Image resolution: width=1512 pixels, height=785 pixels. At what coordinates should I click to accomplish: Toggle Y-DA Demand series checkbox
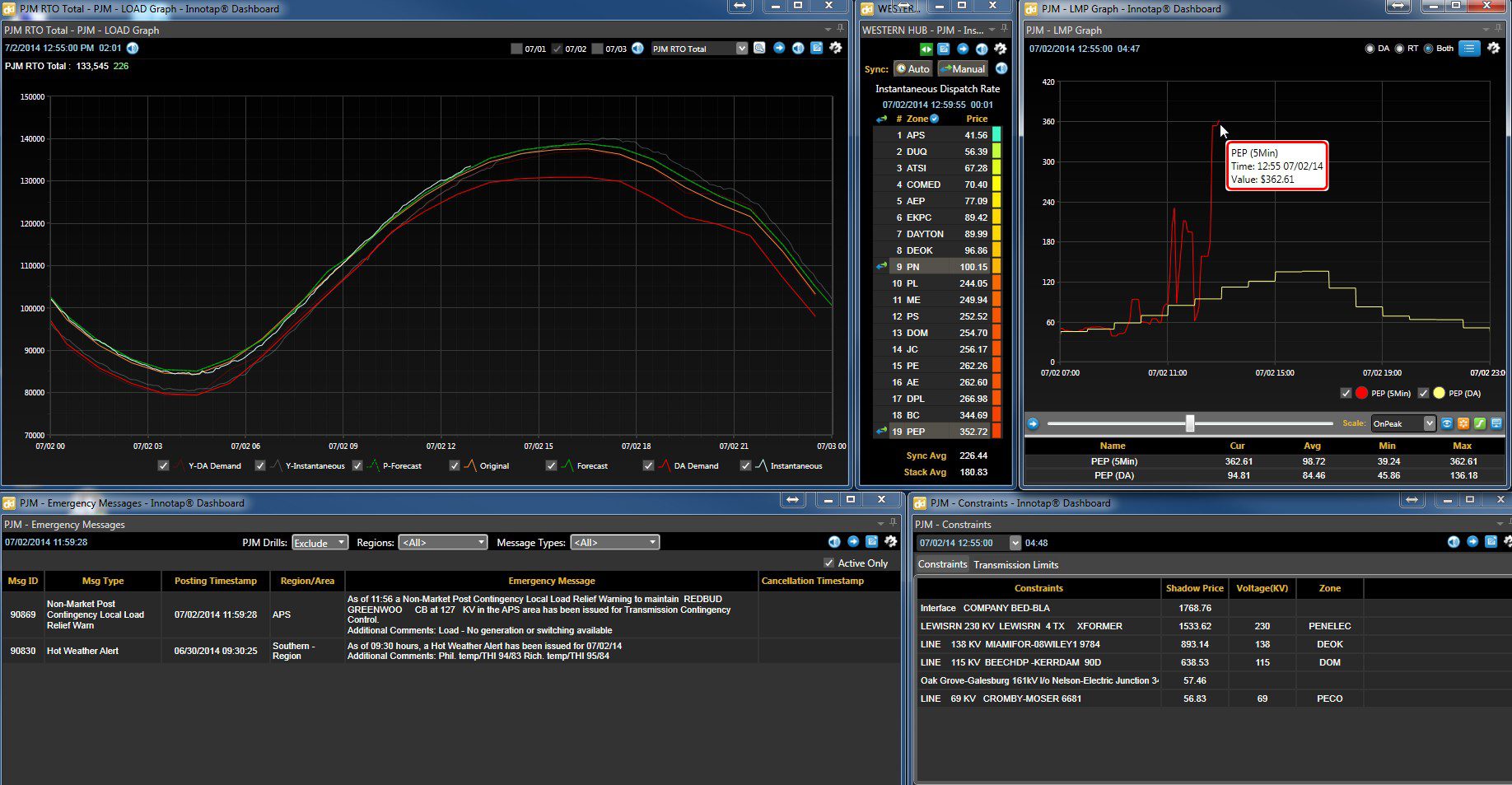point(163,465)
